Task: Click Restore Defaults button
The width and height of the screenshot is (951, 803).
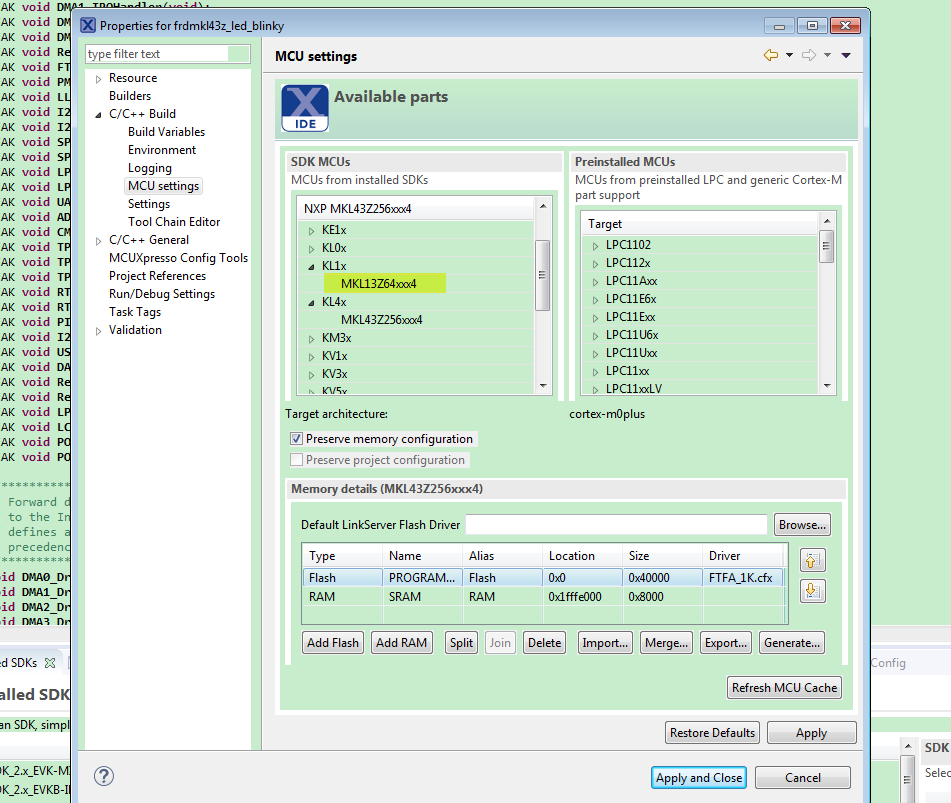Action: tap(713, 733)
